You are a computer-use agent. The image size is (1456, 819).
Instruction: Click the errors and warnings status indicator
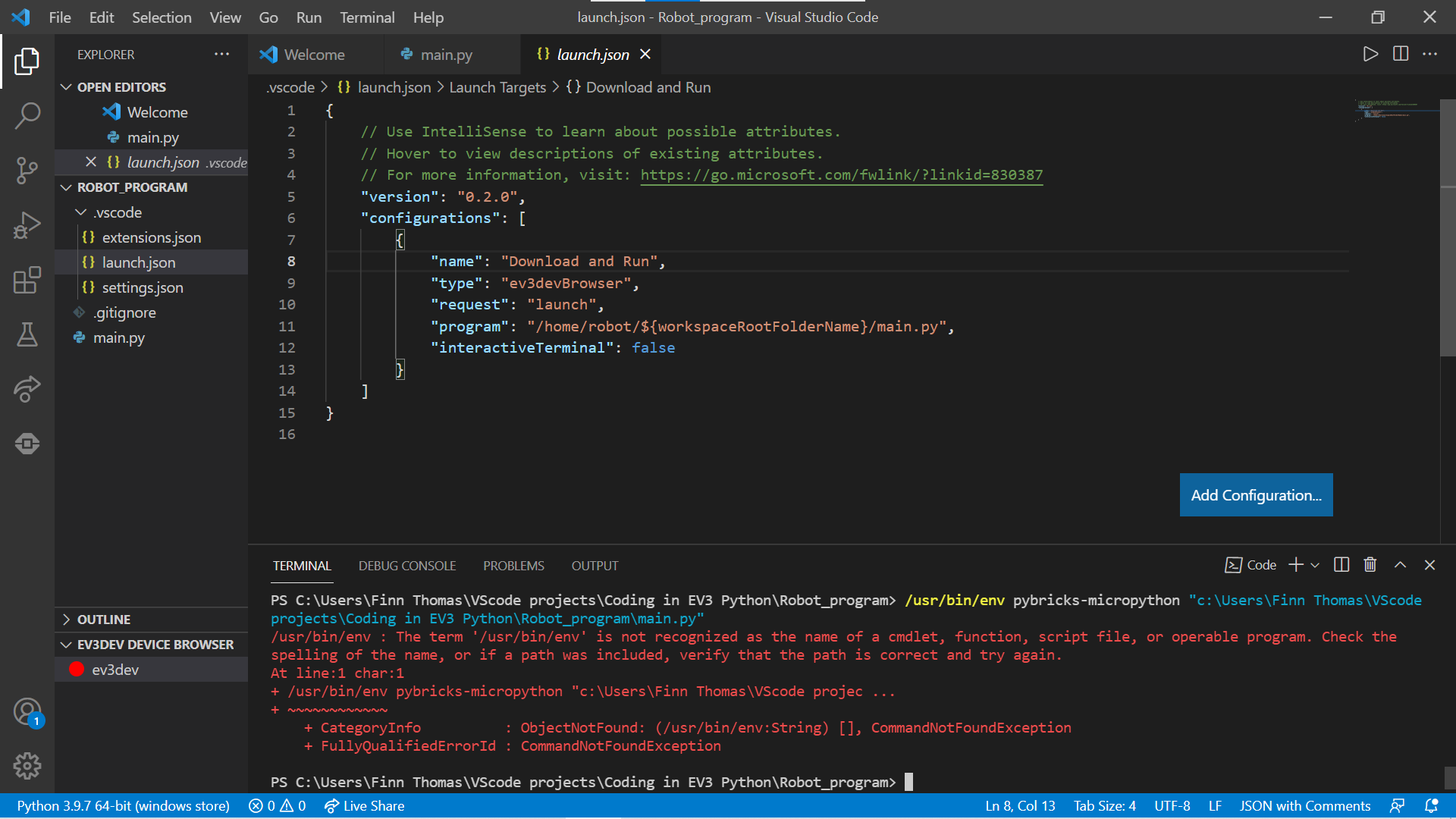(278, 806)
